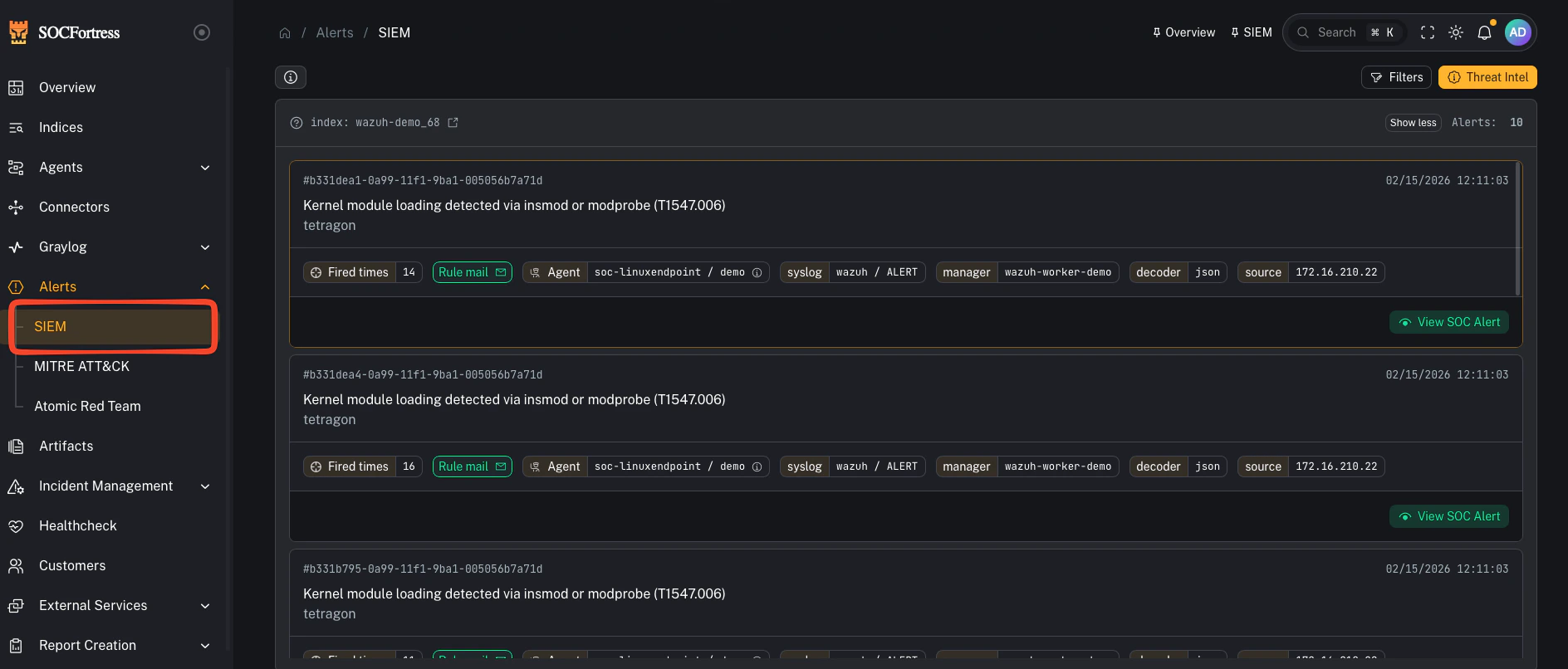Open Artifacts menu item
The height and width of the screenshot is (669, 1568).
(66, 446)
